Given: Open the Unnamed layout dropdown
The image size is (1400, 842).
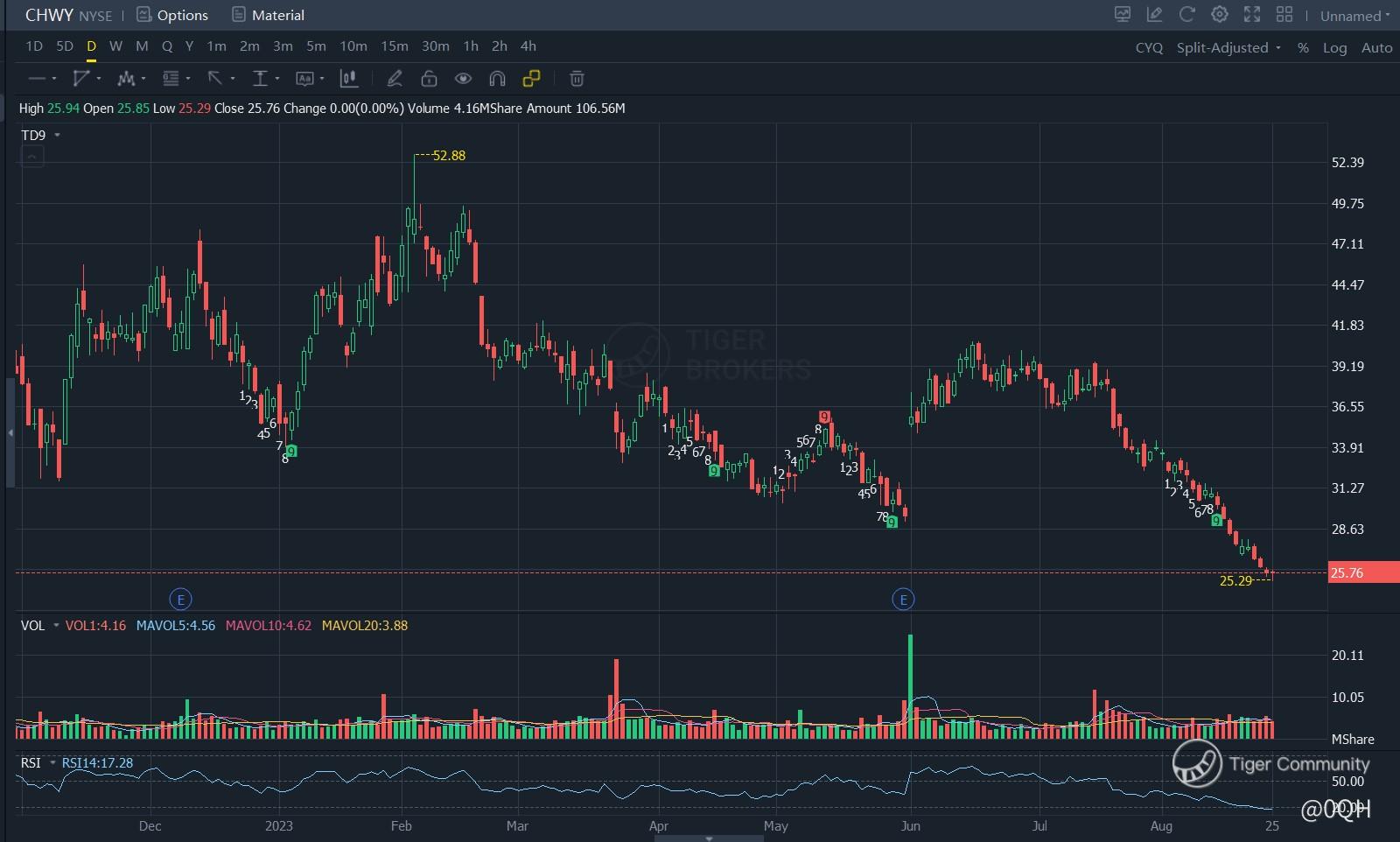Looking at the screenshot, I should click(x=1354, y=16).
